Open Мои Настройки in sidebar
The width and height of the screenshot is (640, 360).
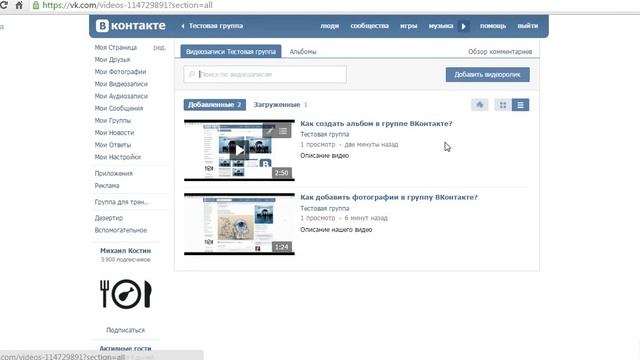(x=118, y=157)
